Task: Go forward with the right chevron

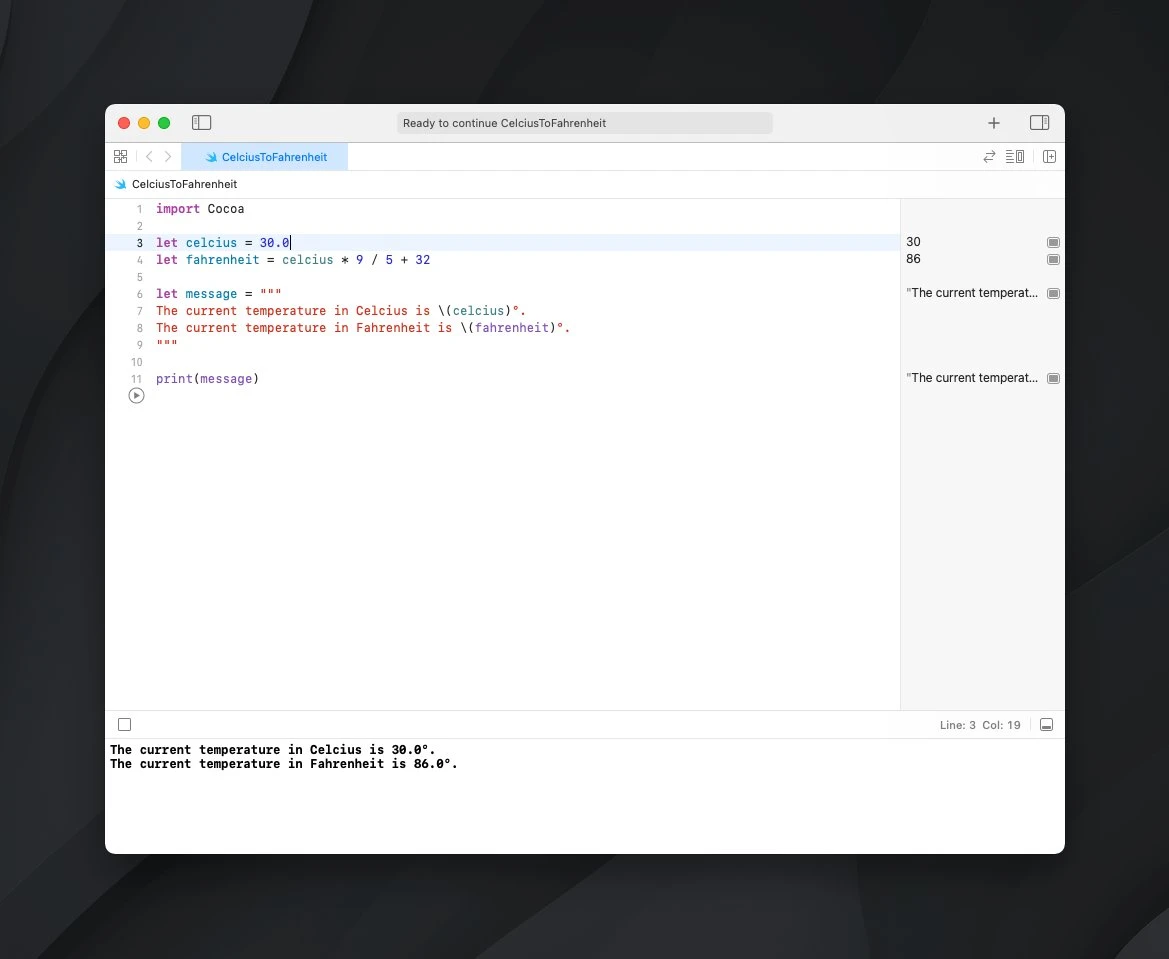Action: 168,157
